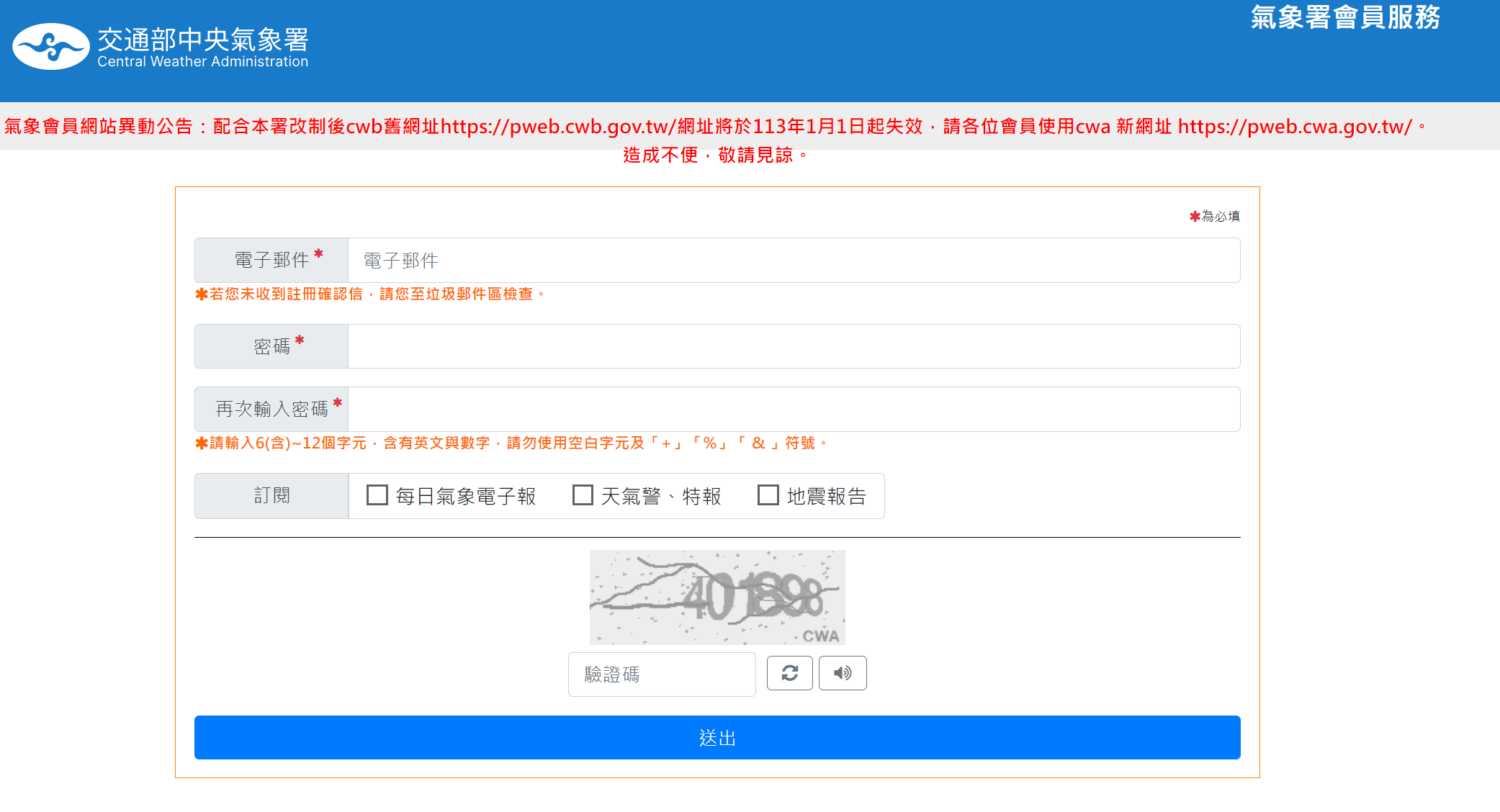Play the audio captcha speaker button
Screen dimensions: 1500x812
[842, 673]
